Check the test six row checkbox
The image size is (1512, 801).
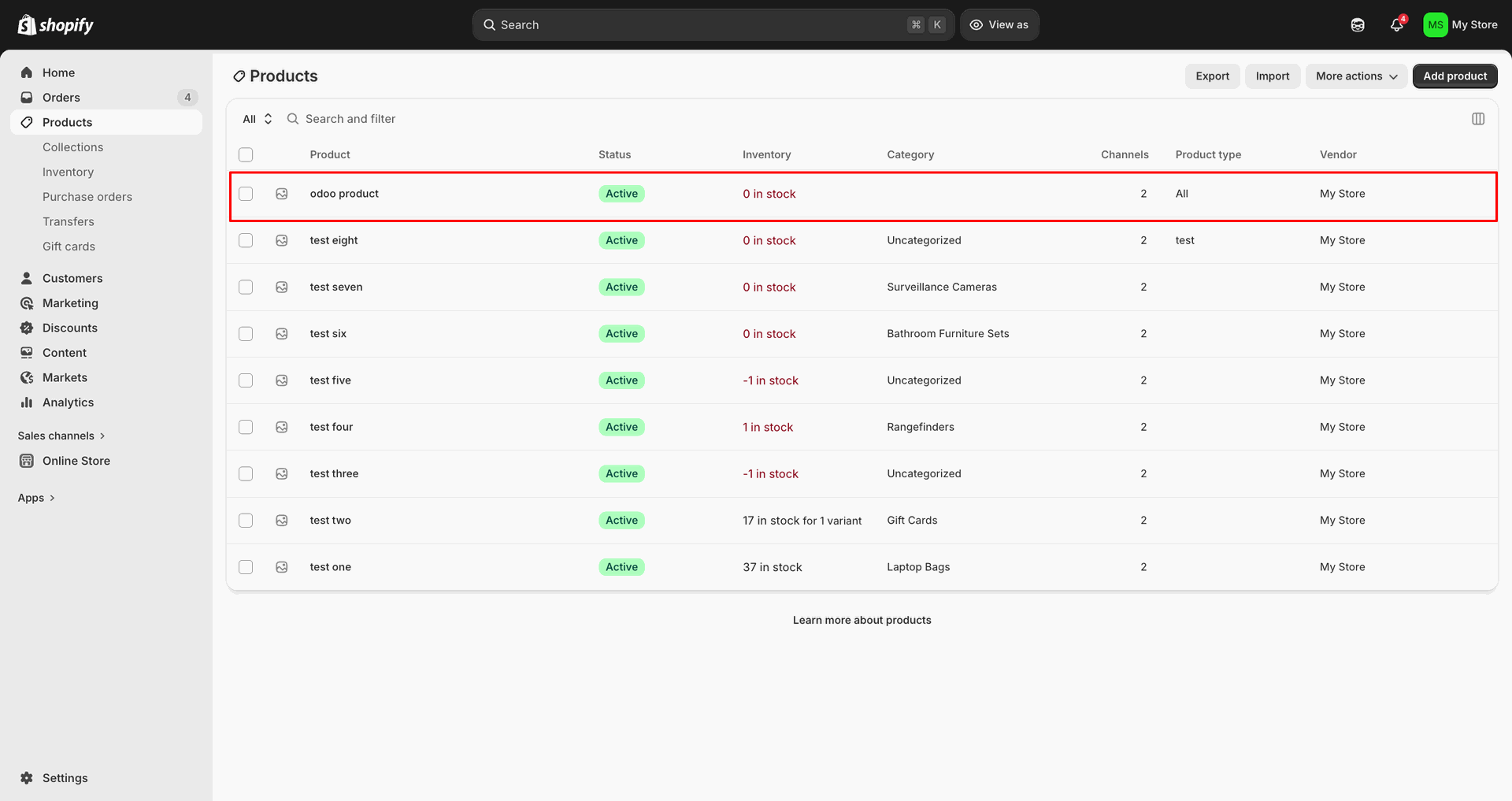click(246, 334)
